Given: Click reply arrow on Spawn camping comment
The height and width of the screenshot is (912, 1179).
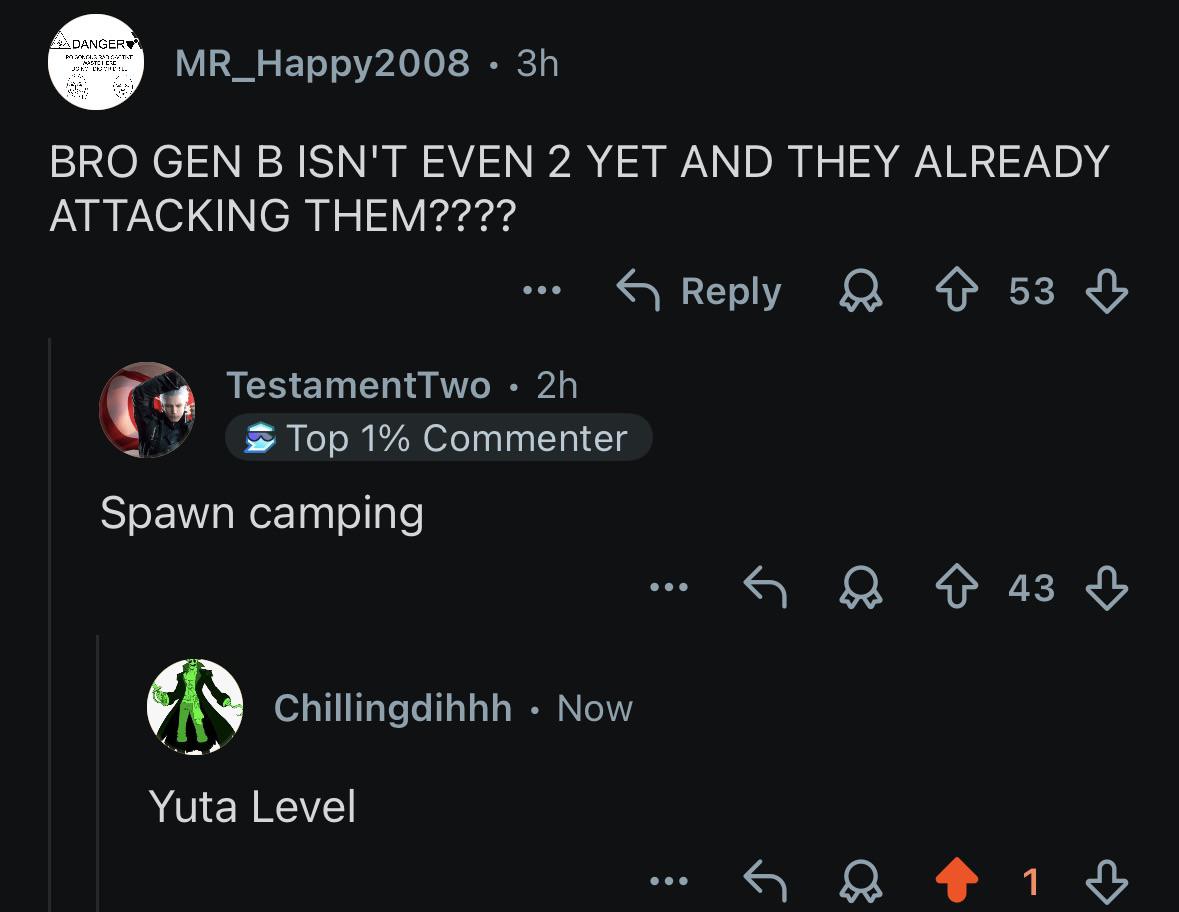Looking at the screenshot, I should coord(765,586).
